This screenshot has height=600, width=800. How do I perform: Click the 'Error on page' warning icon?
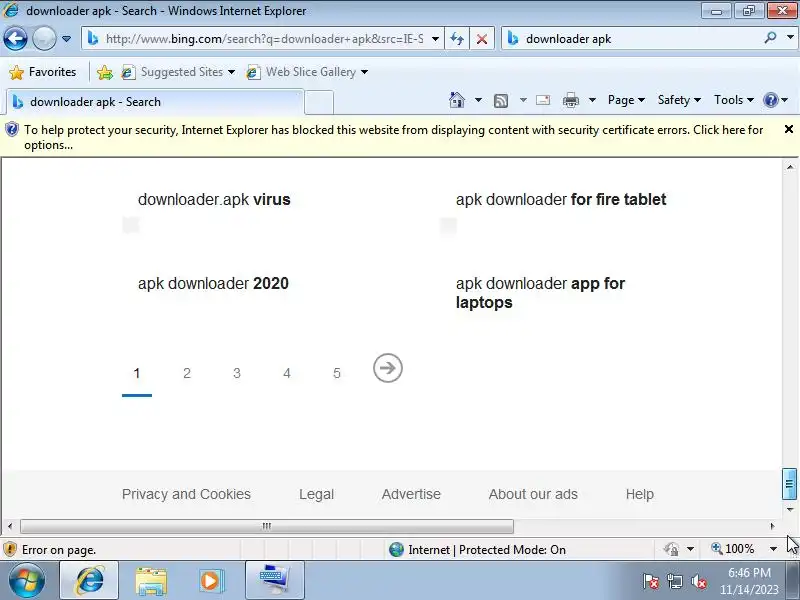10,549
